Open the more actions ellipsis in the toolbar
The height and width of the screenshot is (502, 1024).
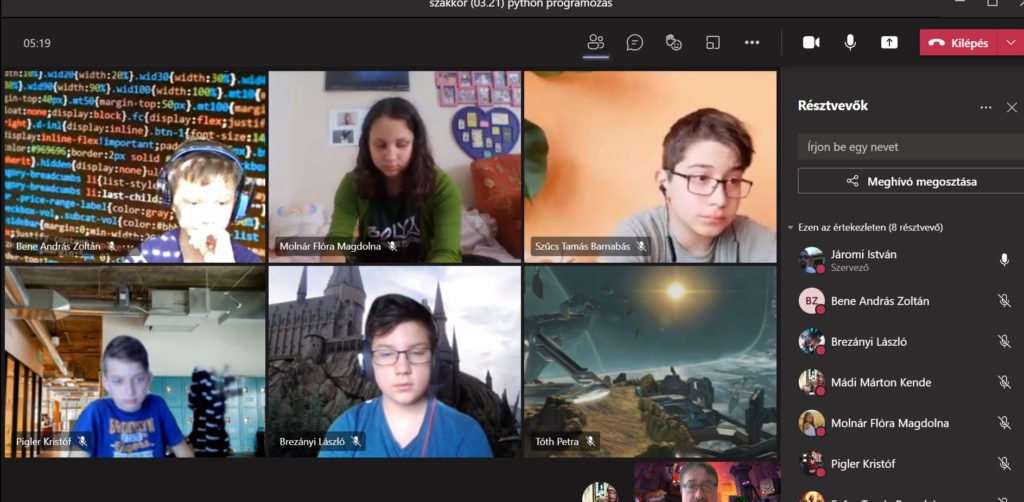click(x=752, y=43)
